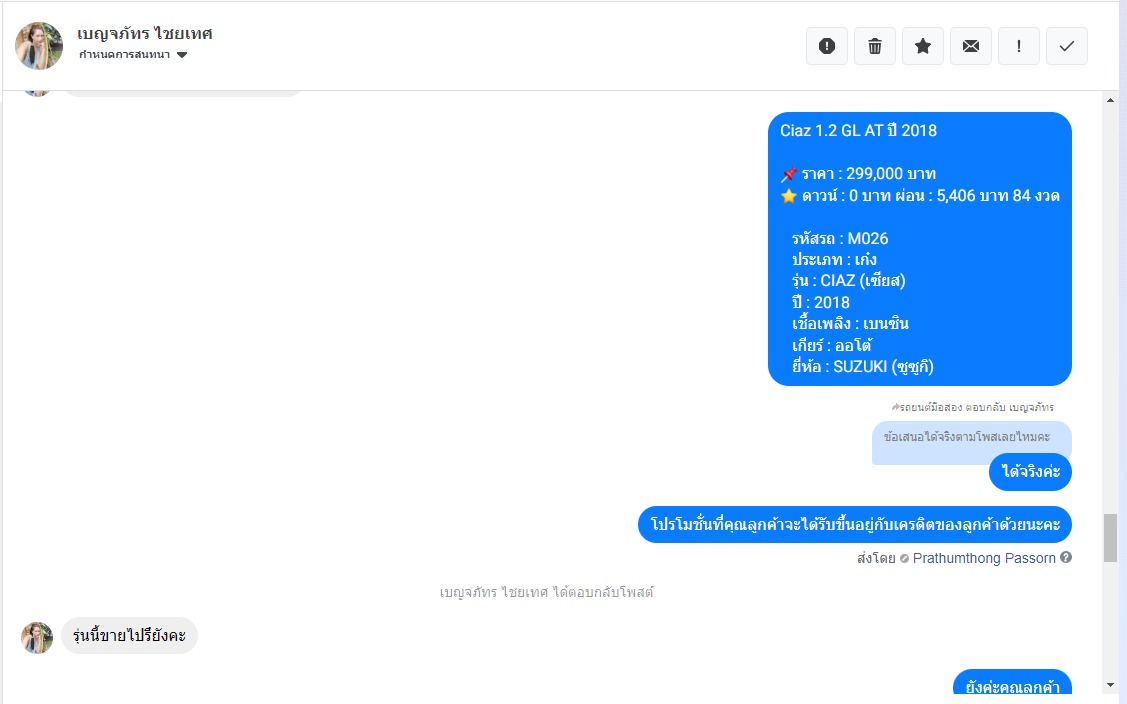Viewport: 1127px width, 704px height.
Task: Open customer name เบญจภัทร ไชยเทศ in header
Action: pyautogui.click(x=144, y=34)
